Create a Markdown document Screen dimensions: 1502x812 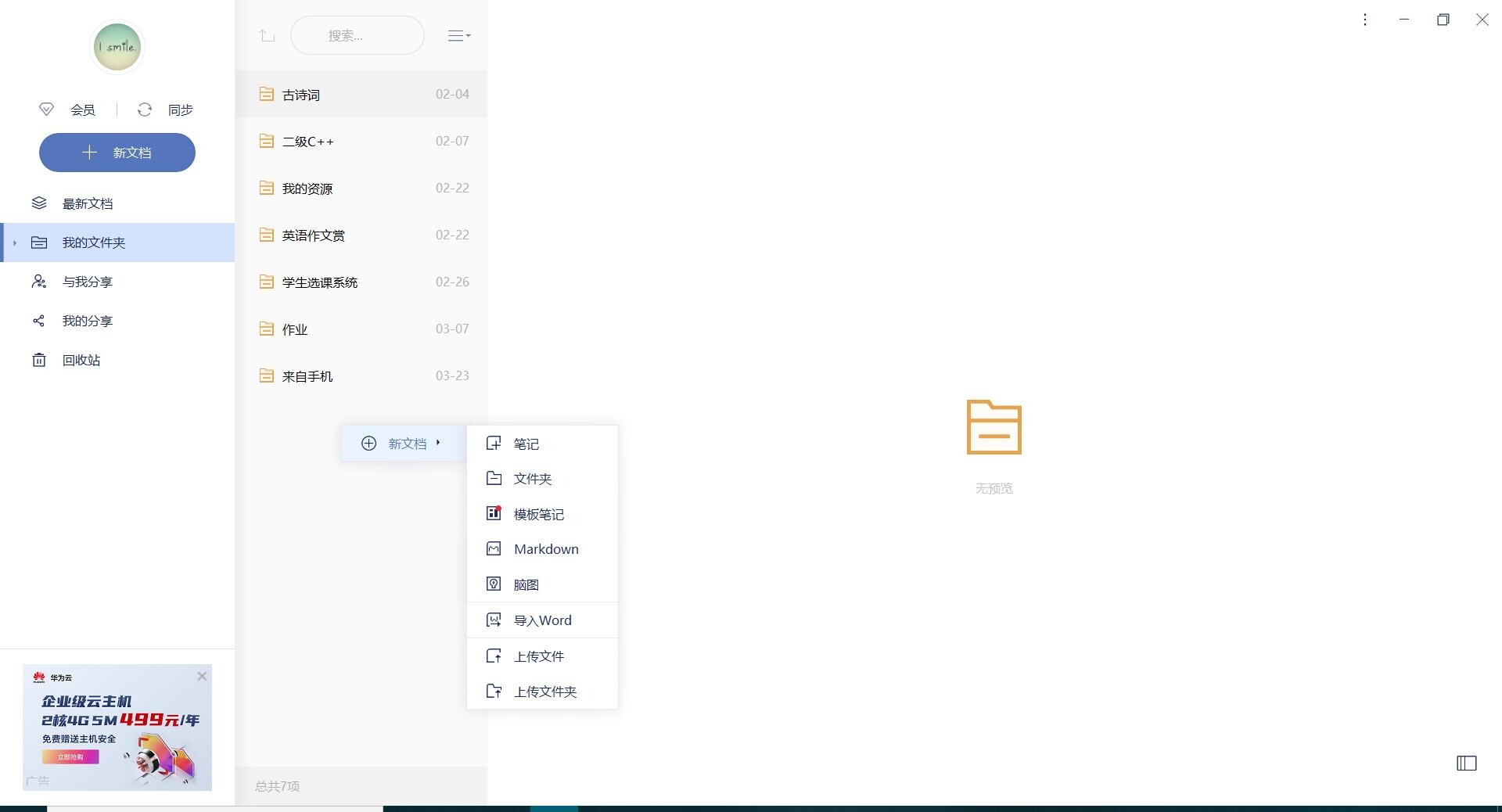(545, 548)
